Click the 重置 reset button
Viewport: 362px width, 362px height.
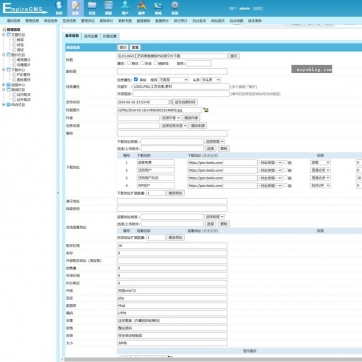135,47
